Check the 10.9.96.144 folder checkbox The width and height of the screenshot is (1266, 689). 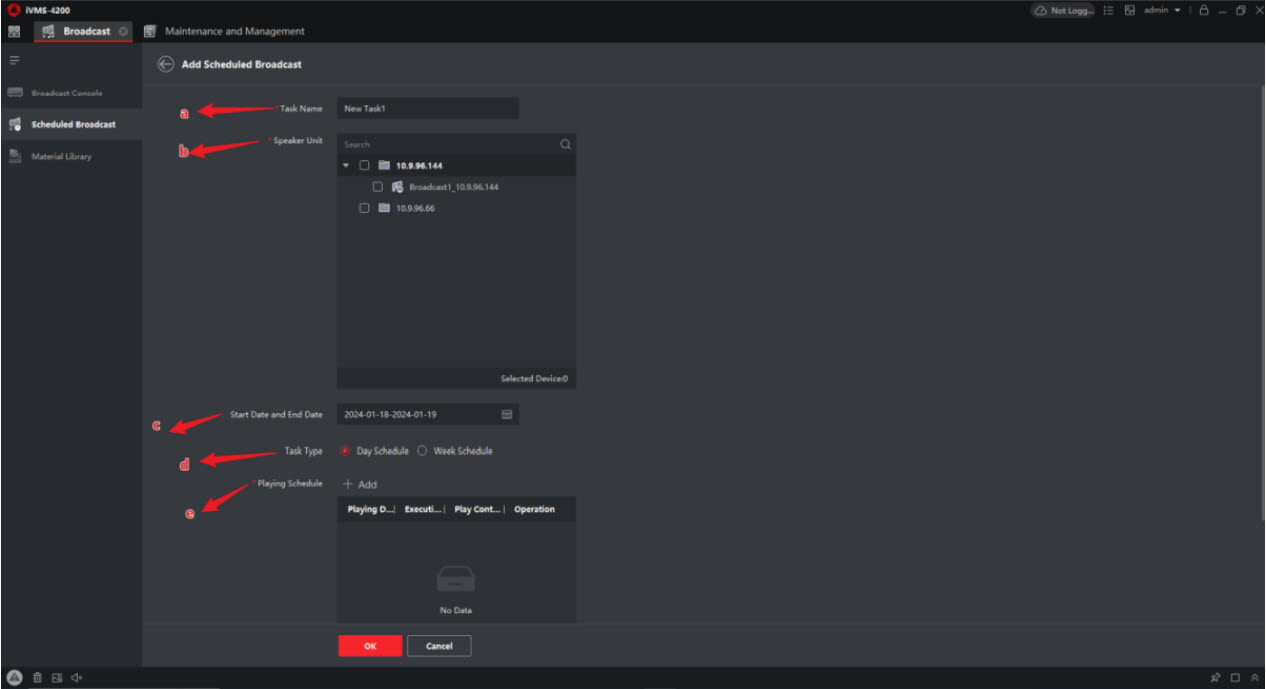(x=365, y=166)
